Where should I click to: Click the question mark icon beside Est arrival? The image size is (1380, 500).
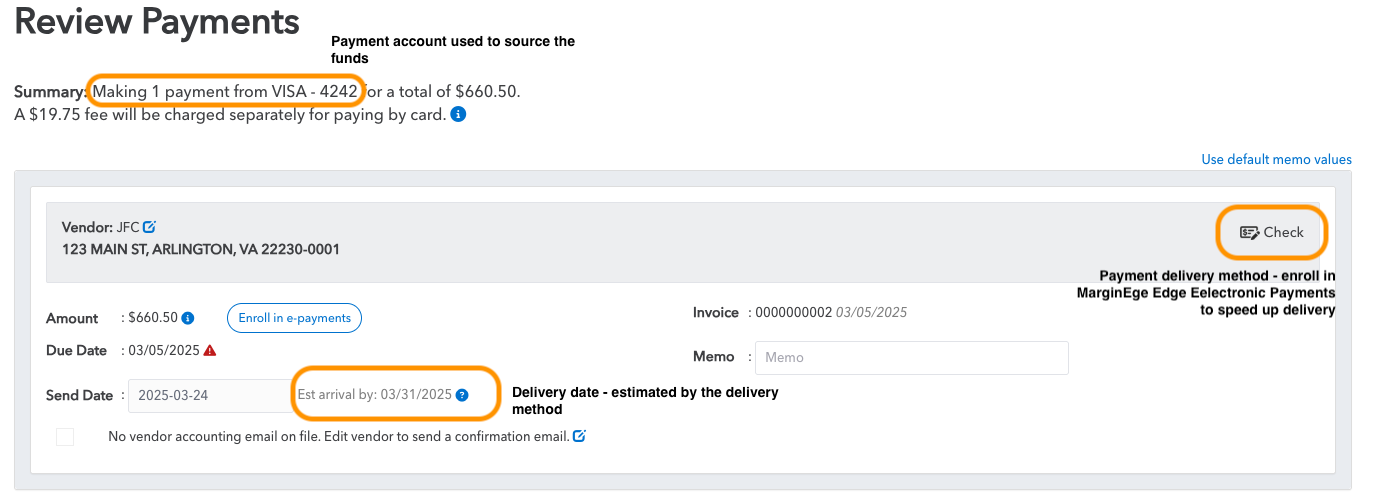click(x=462, y=395)
